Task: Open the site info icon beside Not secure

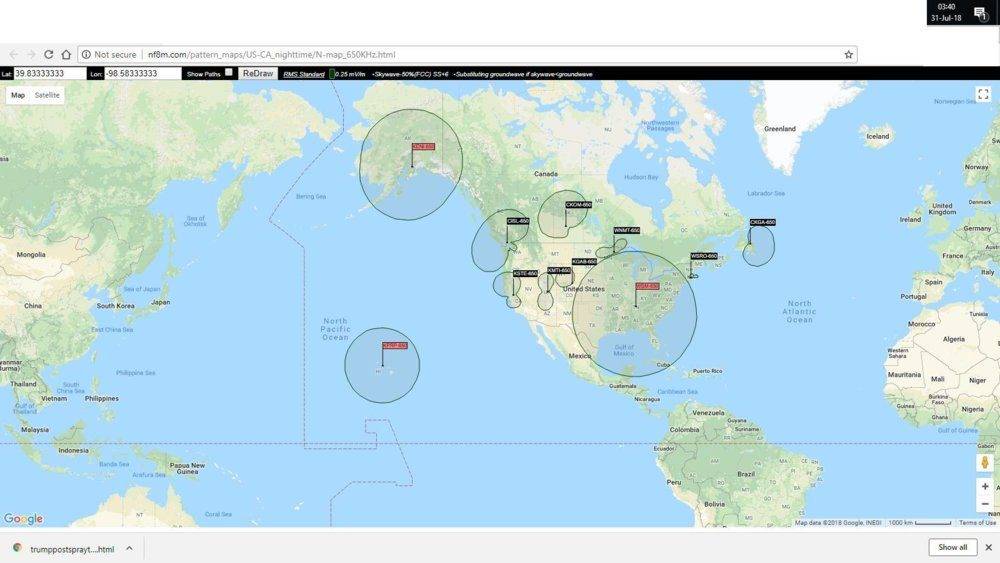Action: coord(86,55)
